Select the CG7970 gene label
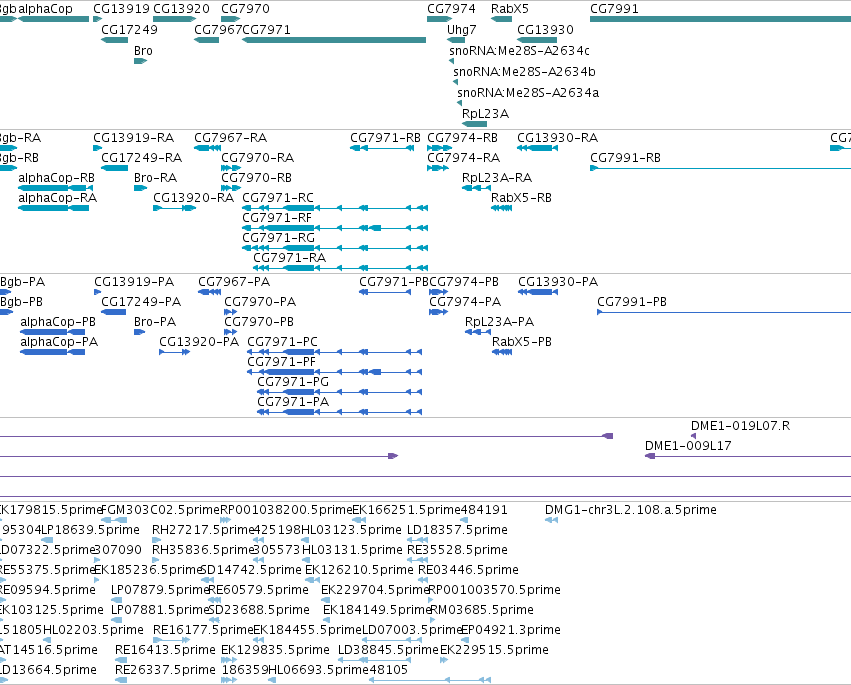The height and width of the screenshot is (685, 851). 245,9
